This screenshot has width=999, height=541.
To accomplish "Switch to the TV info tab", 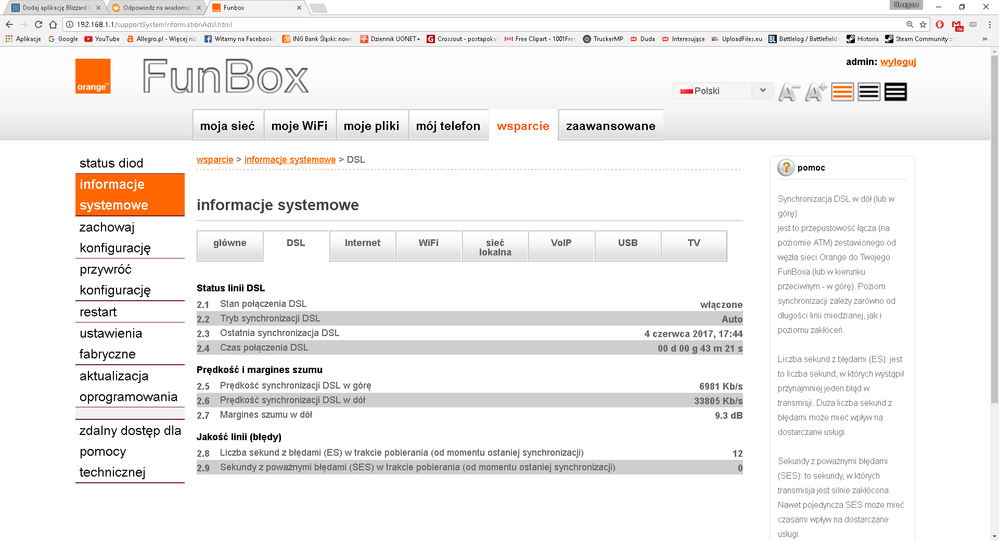I will (694, 246).
